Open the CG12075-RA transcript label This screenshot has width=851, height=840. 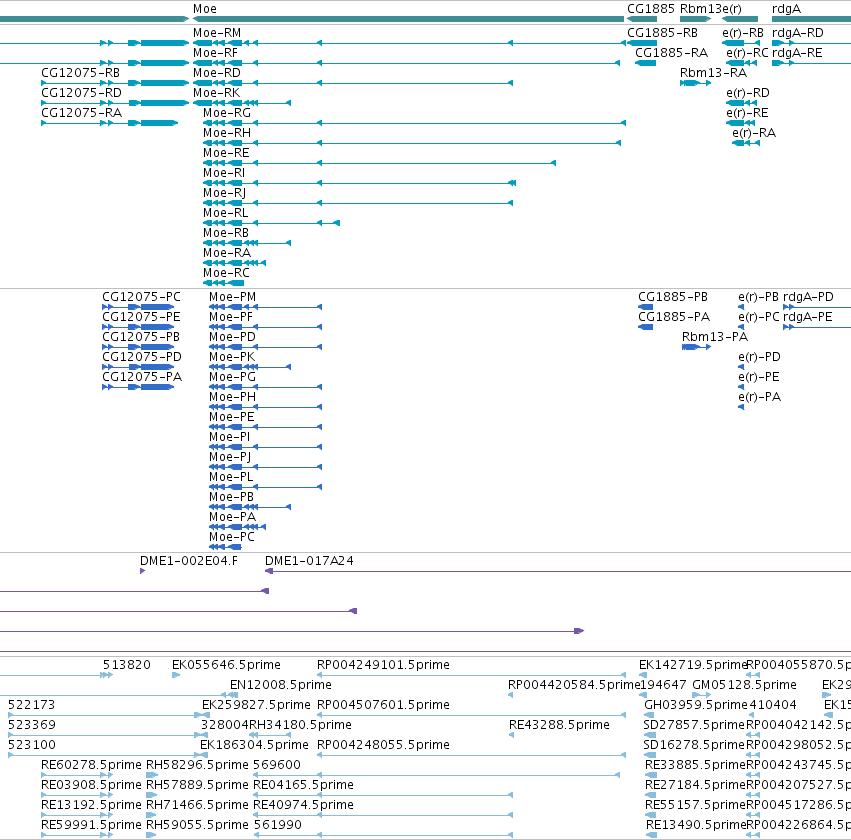tap(81, 113)
